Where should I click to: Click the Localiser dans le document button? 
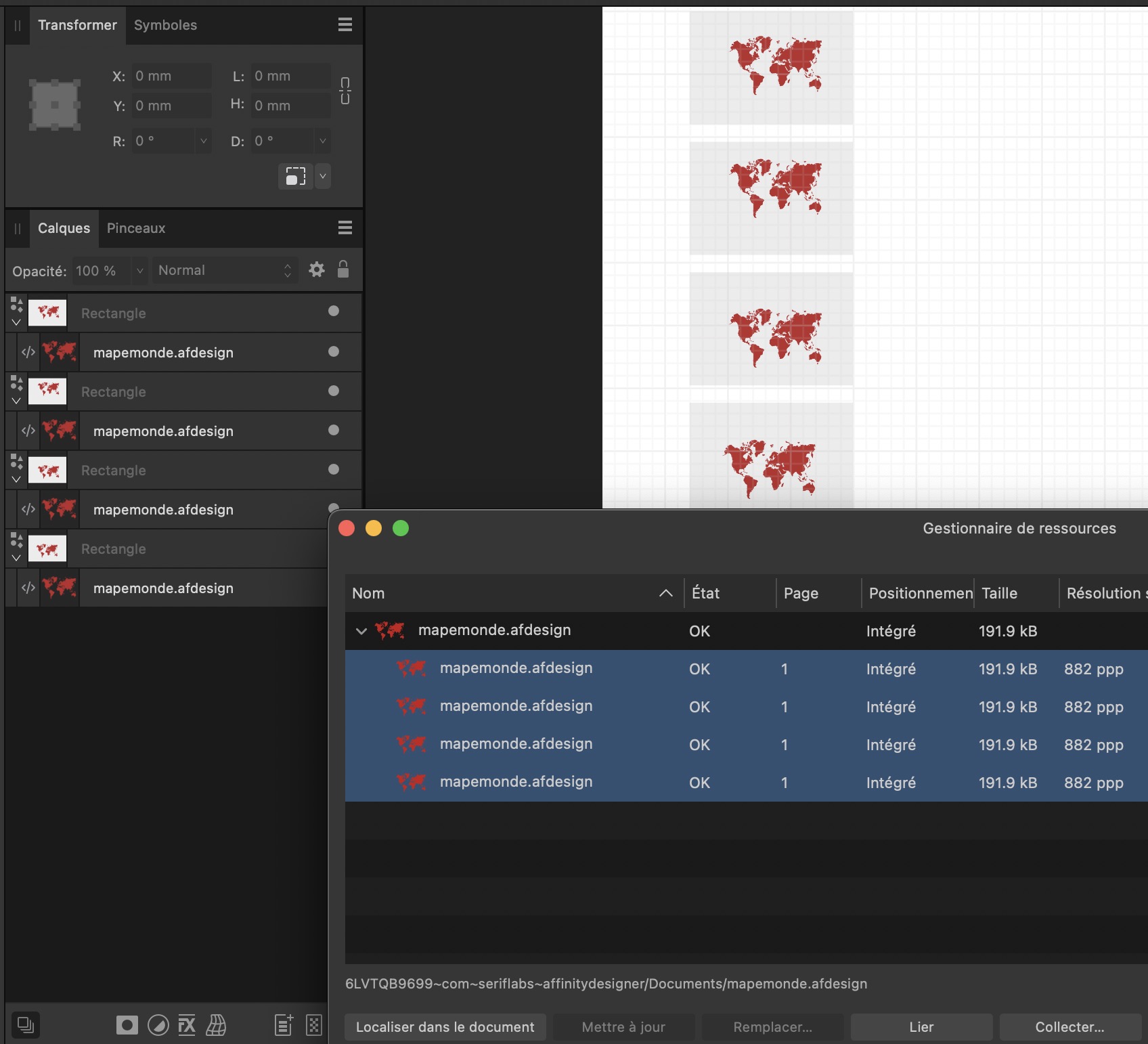click(x=445, y=1027)
